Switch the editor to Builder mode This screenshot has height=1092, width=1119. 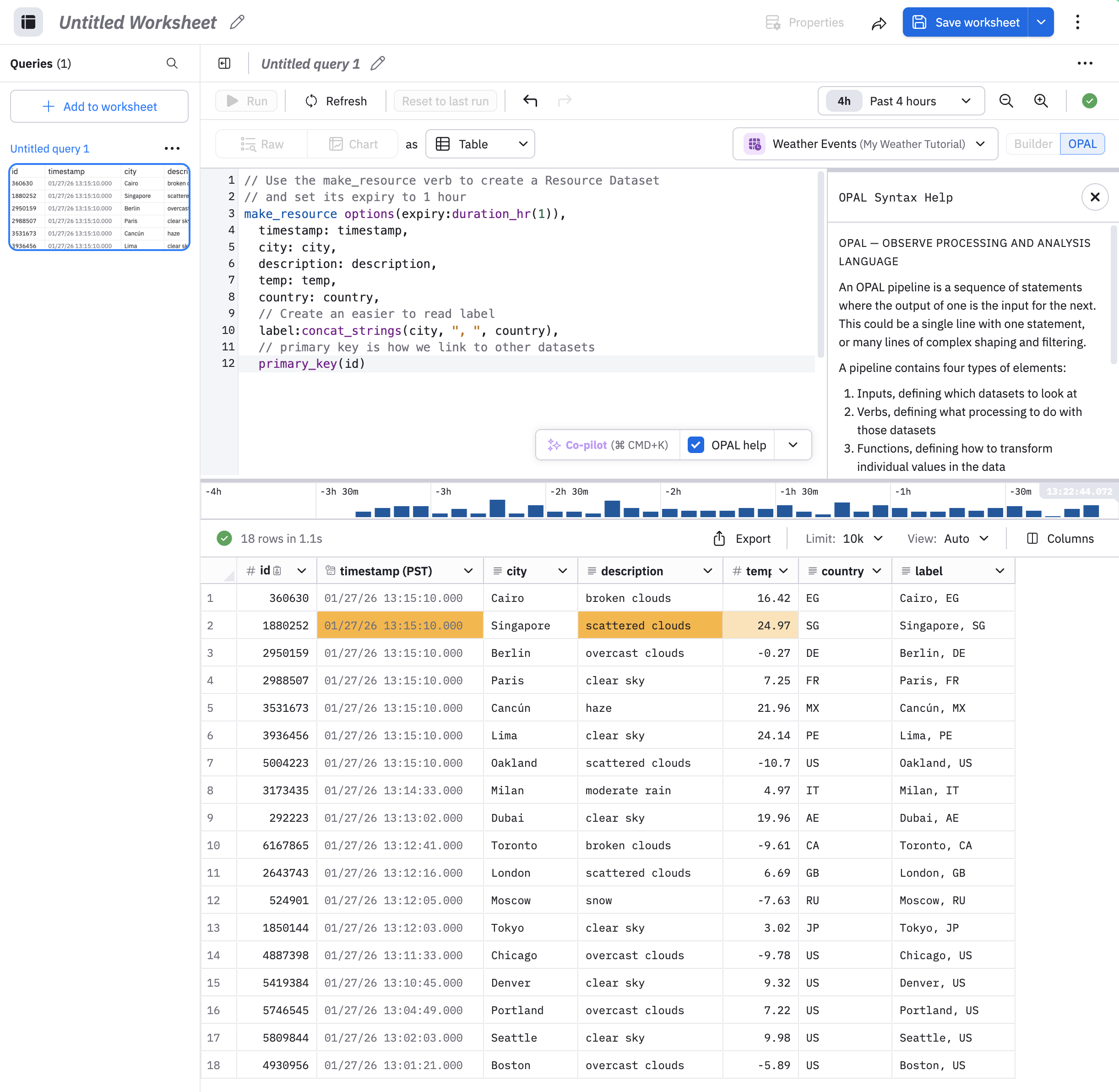(1032, 144)
